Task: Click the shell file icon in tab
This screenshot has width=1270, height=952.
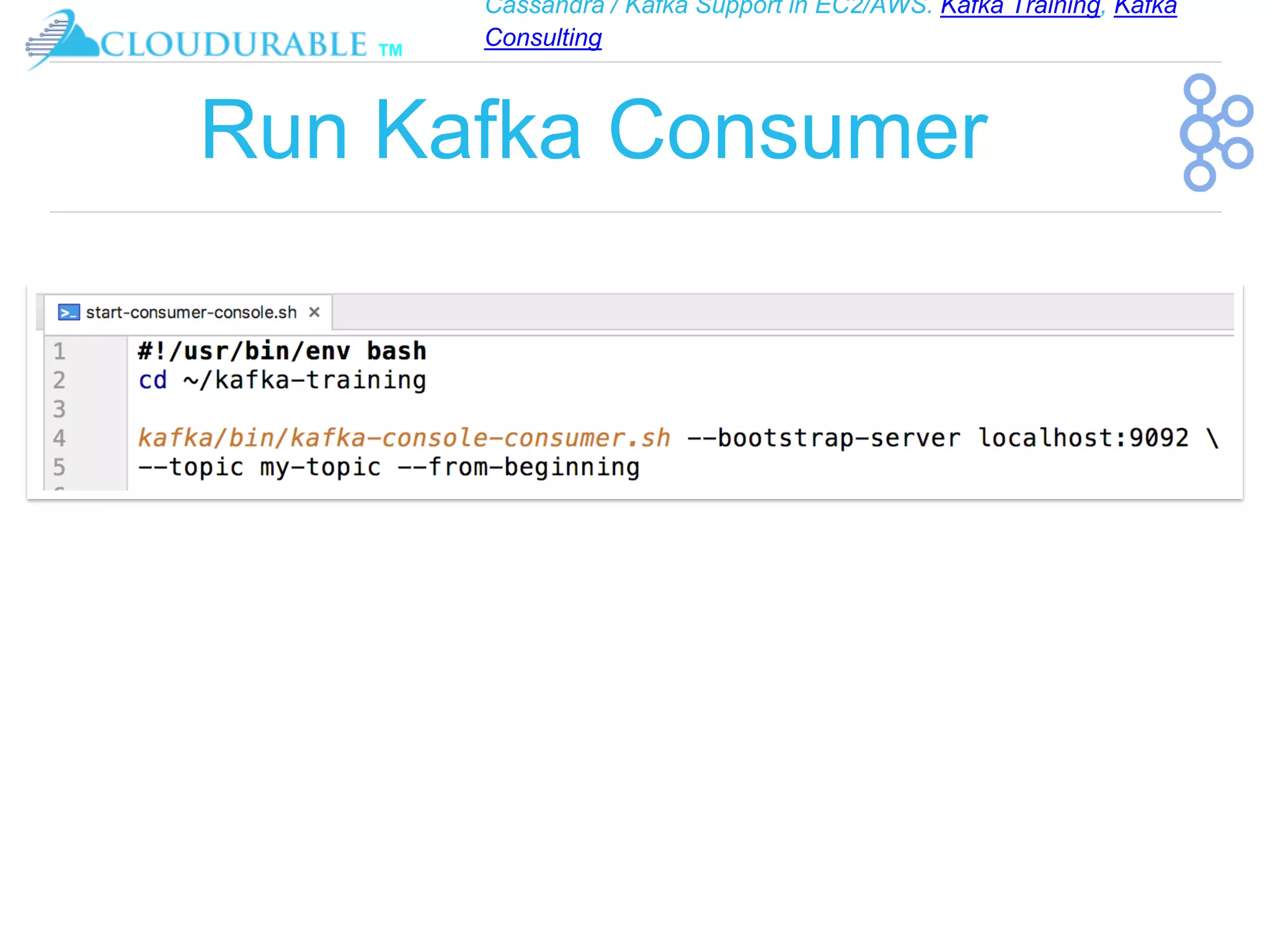Action: pyautogui.click(x=68, y=312)
